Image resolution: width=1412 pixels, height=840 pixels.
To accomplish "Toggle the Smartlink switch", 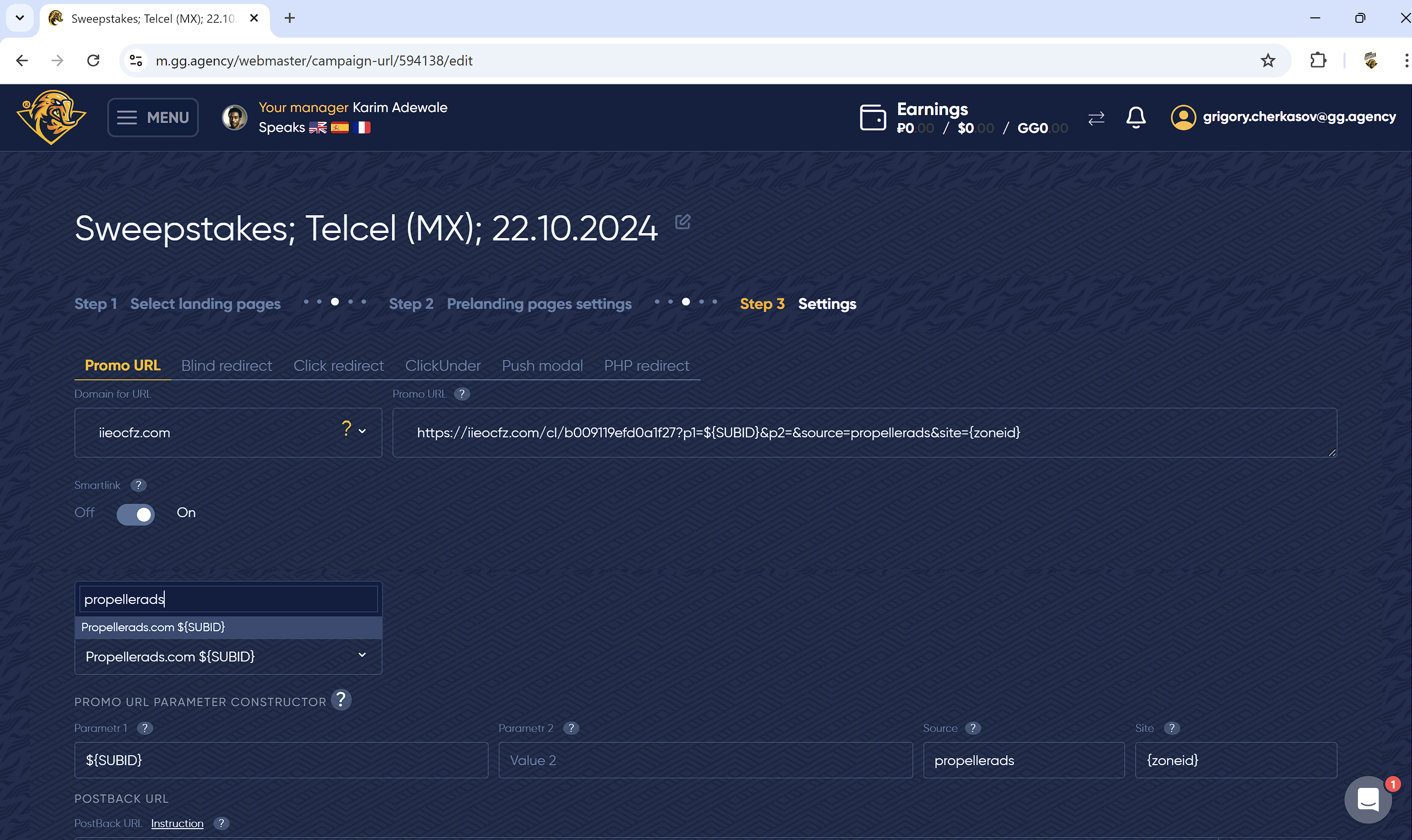I will (135, 514).
